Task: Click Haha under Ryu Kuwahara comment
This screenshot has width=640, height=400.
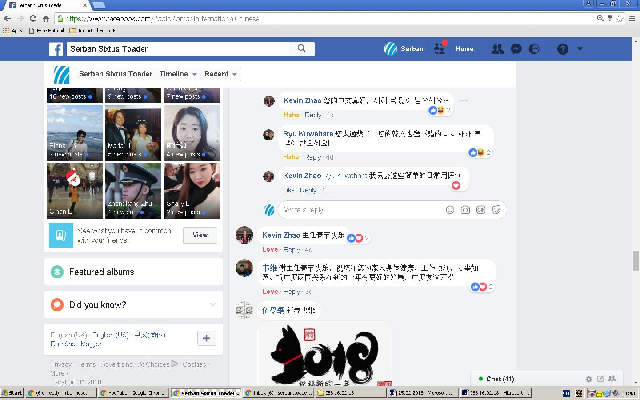Action: click(291, 157)
